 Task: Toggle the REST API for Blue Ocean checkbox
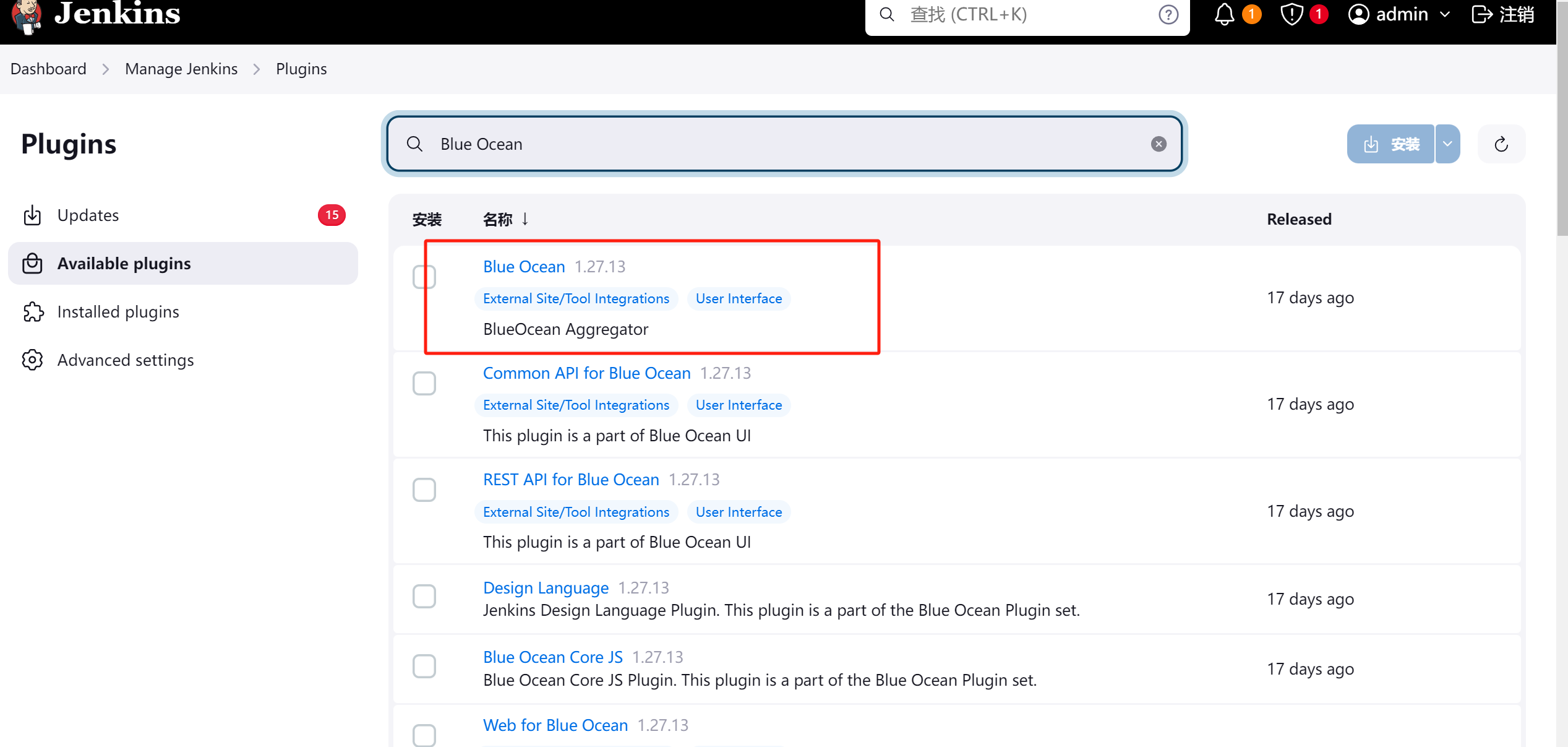coord(424,489)
